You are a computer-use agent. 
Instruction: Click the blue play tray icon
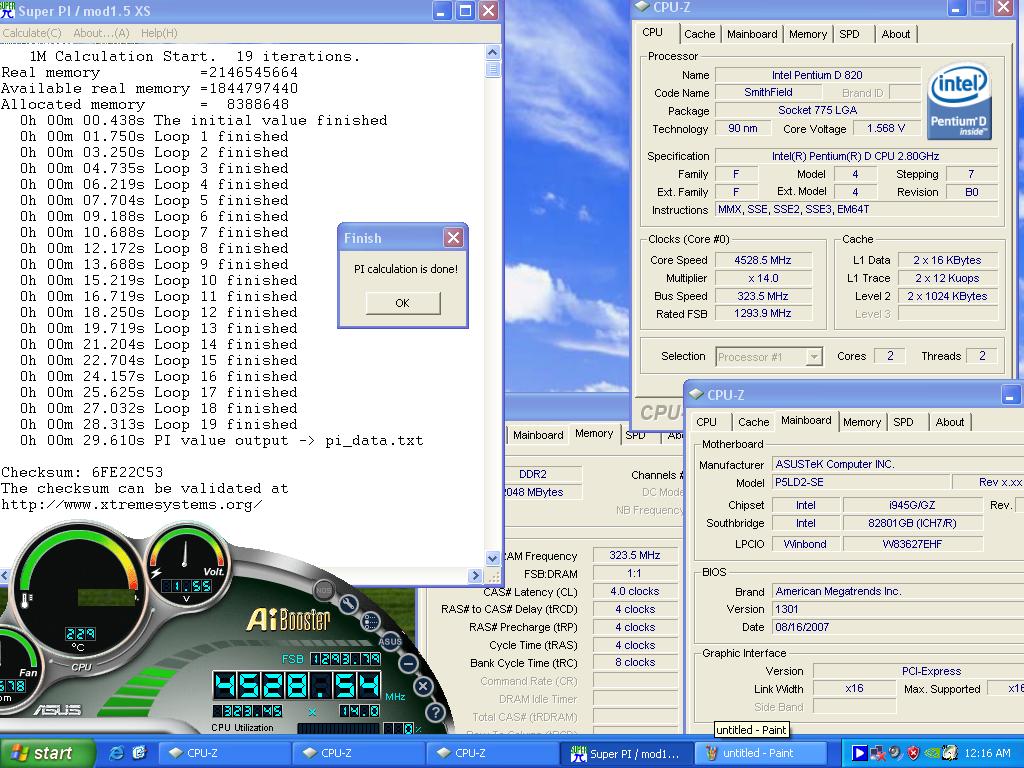tap(859, 753)
